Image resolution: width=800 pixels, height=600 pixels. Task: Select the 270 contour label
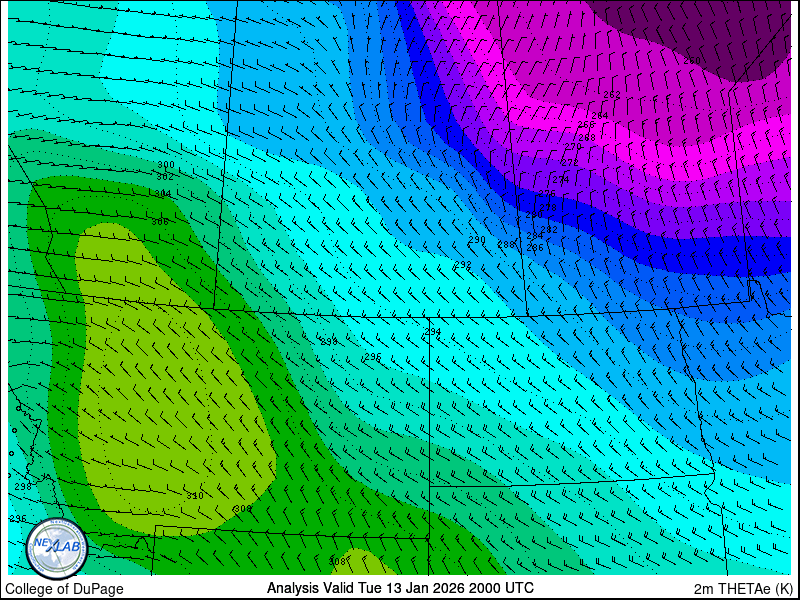click(x=573, y=147)
